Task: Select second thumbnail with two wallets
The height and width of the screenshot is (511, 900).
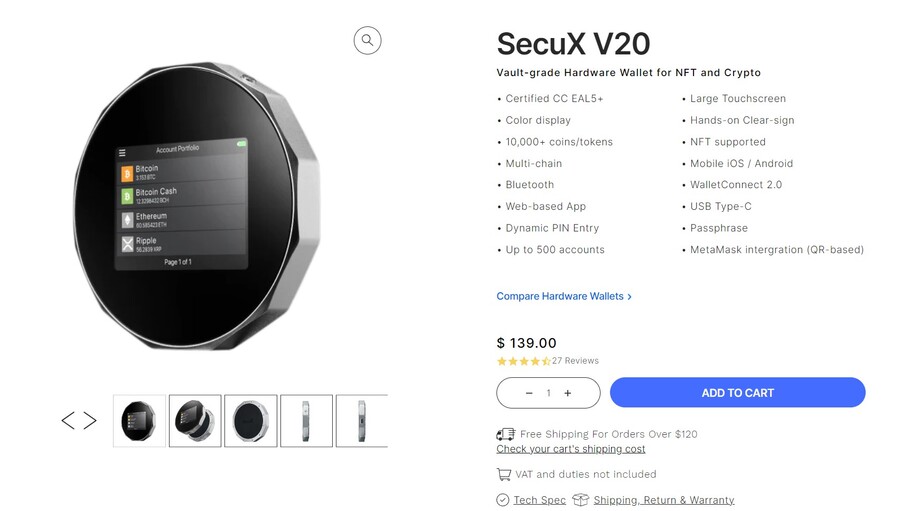Action: click(195, 421)
